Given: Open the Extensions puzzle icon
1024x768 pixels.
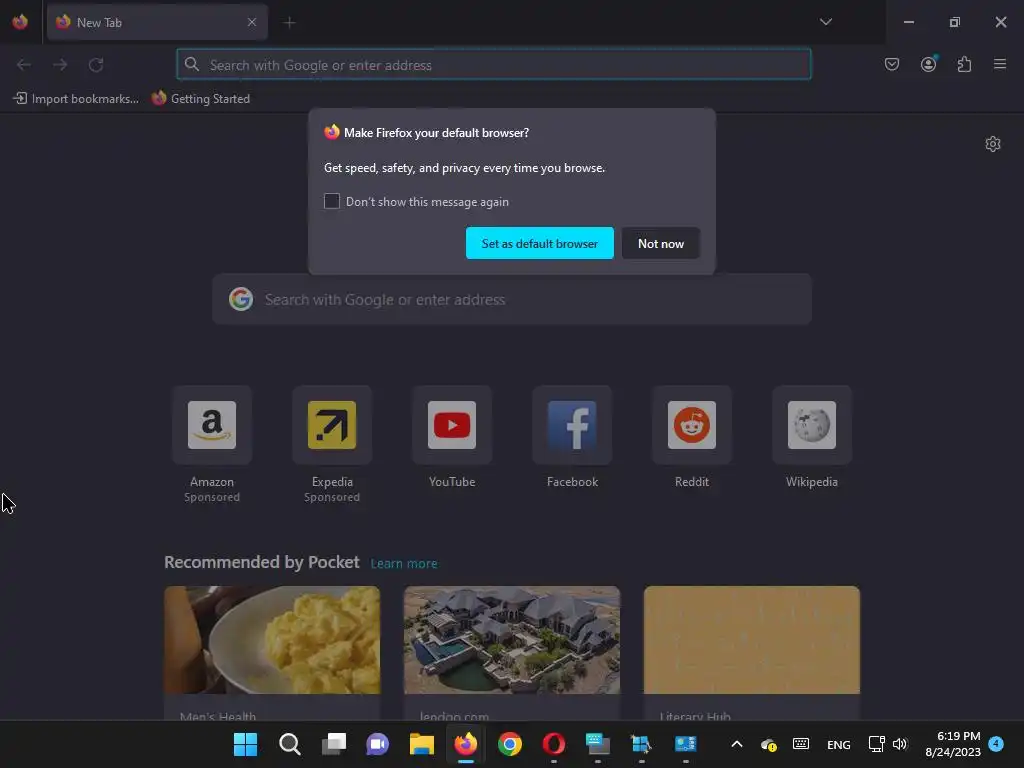Looking at the screenshot, I should [x=964, y=65].
